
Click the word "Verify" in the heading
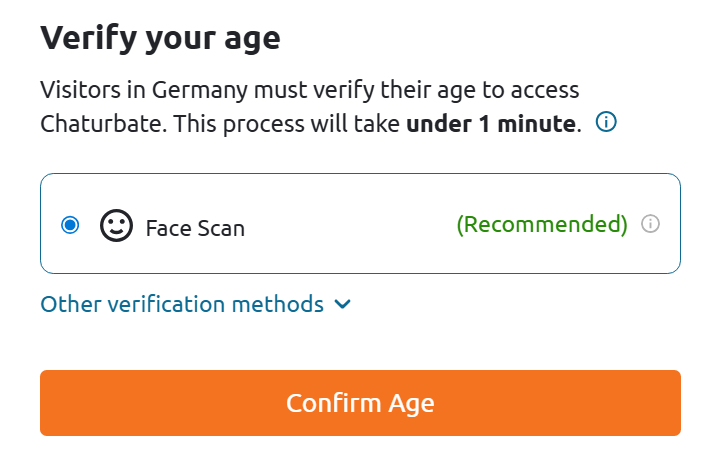pyautogui.click(x=85, y=39)
